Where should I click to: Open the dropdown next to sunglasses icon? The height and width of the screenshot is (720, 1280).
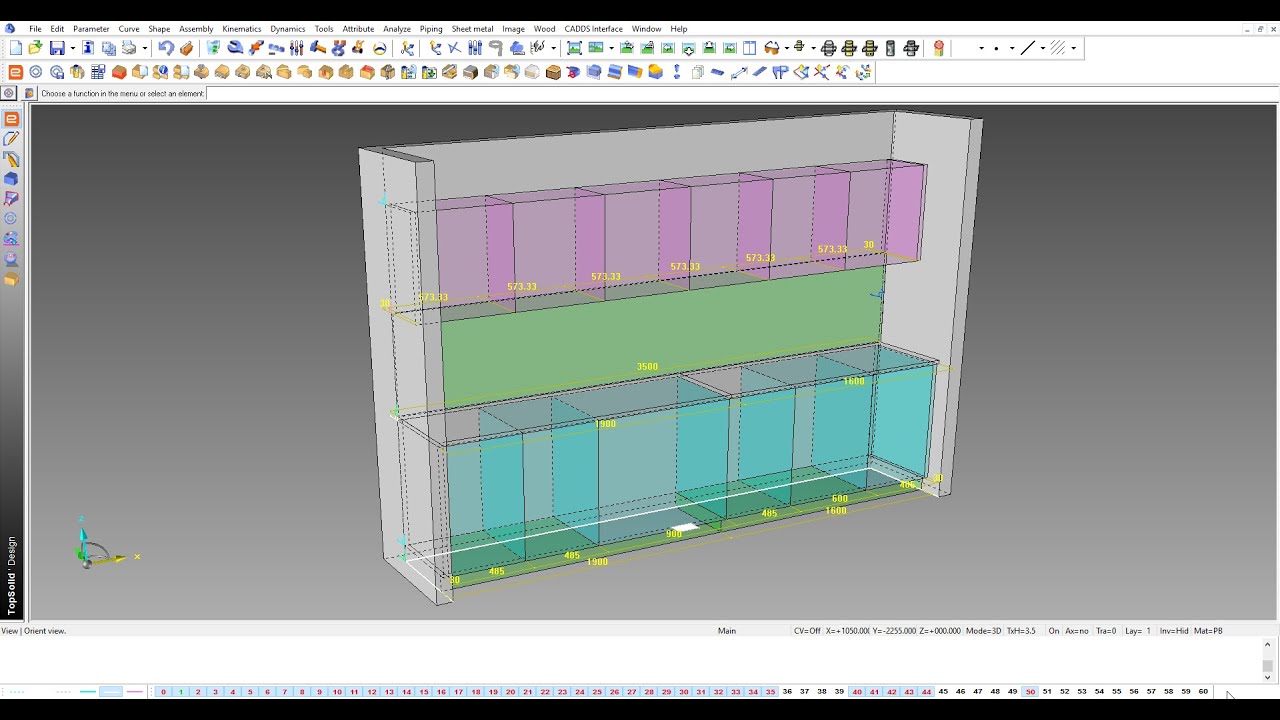click(787, 47)
